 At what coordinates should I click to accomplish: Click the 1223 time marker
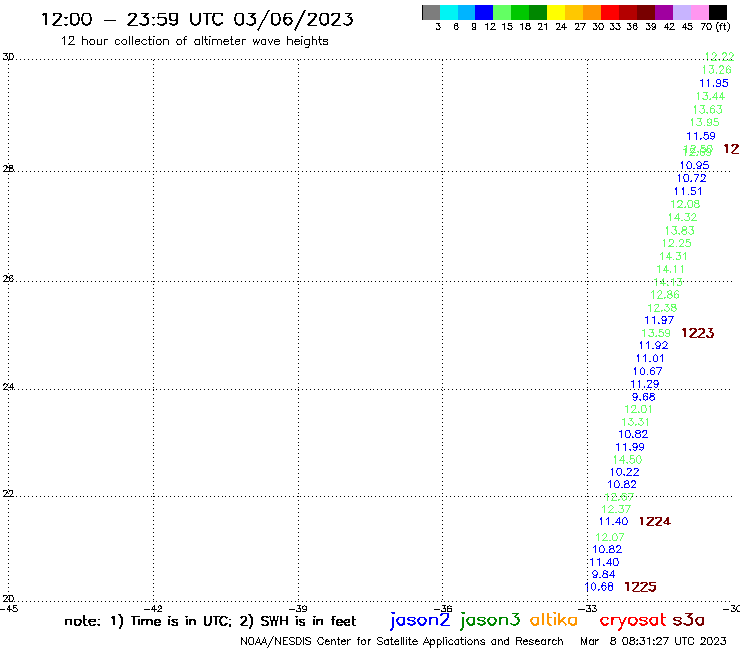tap(698, 333)
